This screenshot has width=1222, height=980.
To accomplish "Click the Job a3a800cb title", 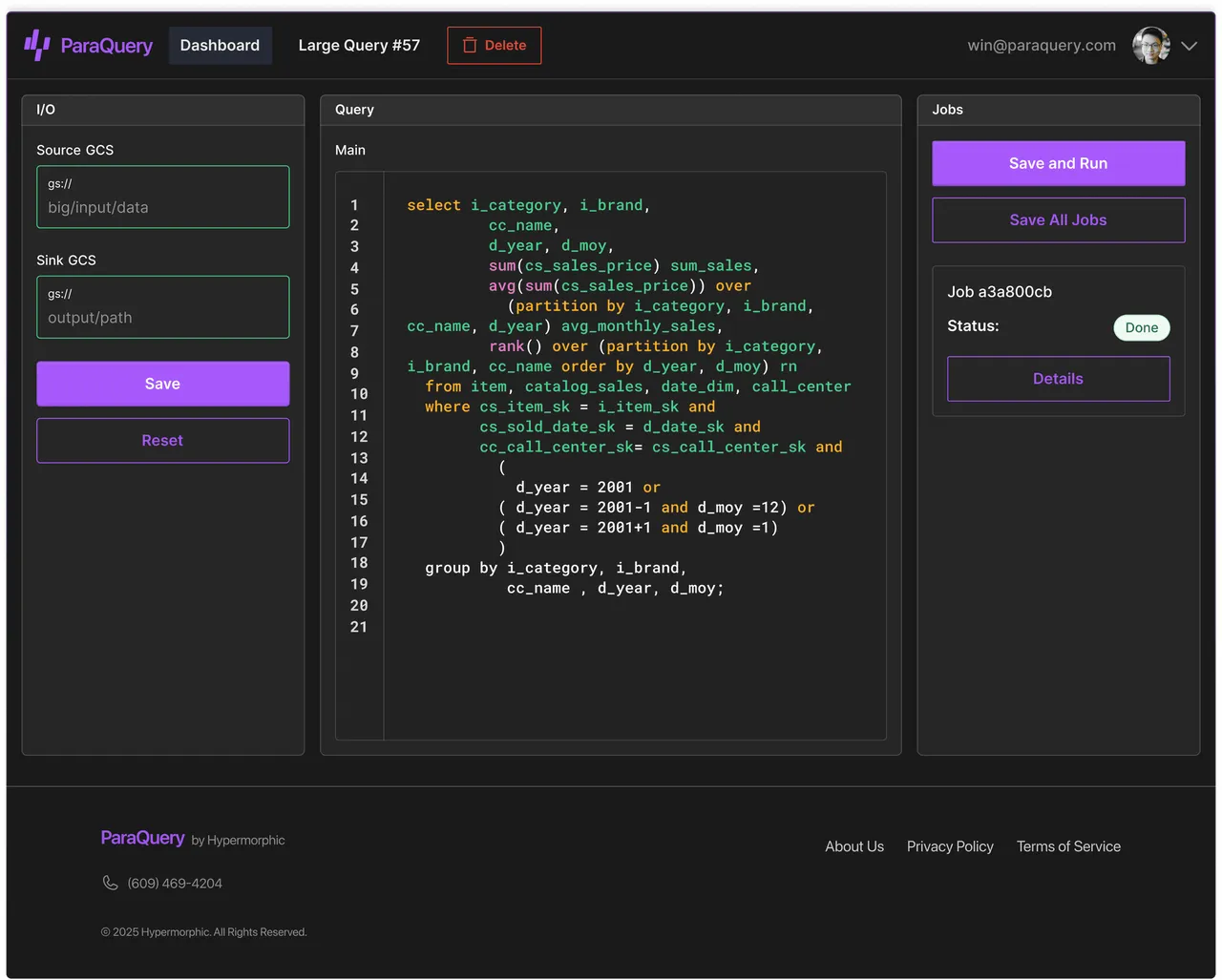I will tap(1000, 292).
